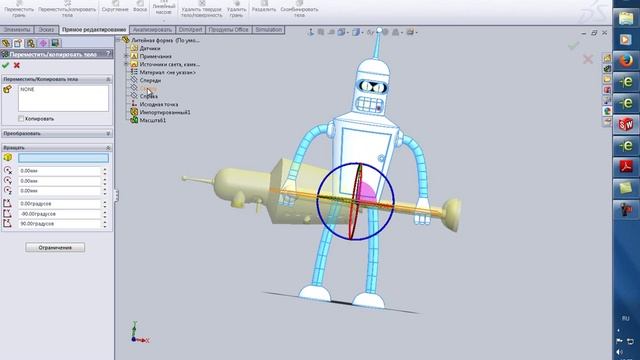
Task: Switch to the Эскиз tab
Action: click(46, 30)
